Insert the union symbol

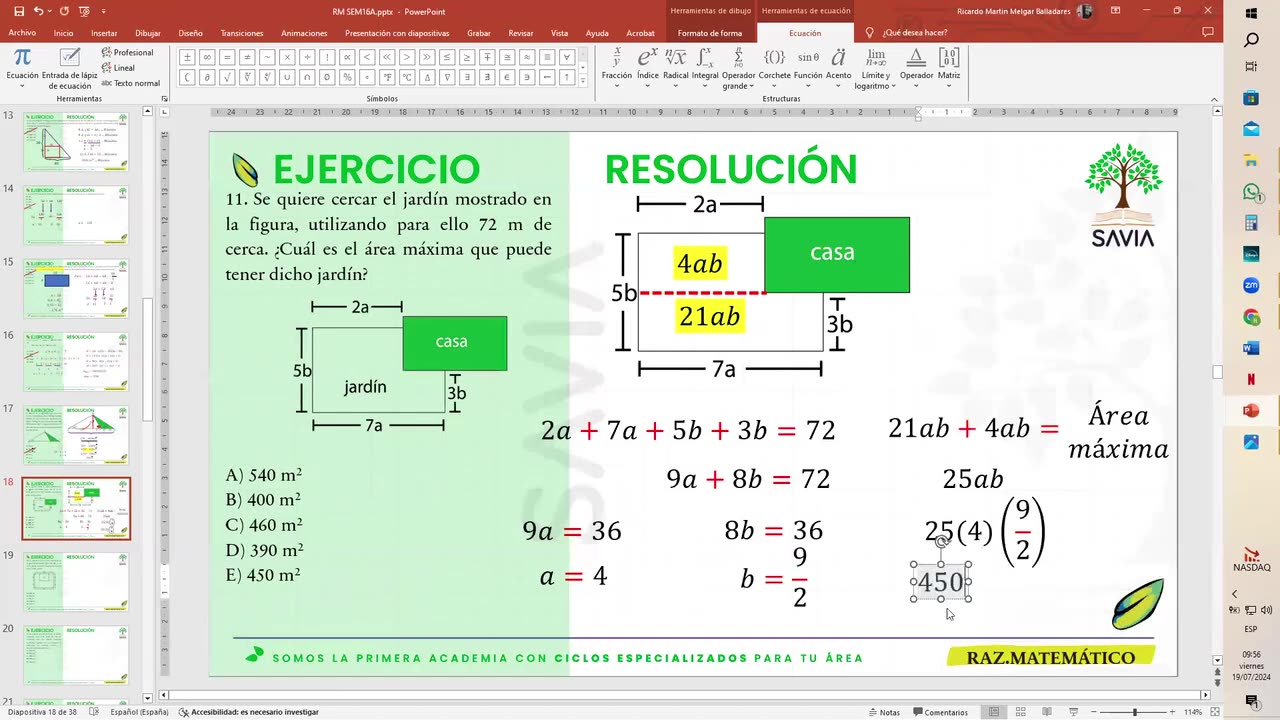click(x=287, y=77)
